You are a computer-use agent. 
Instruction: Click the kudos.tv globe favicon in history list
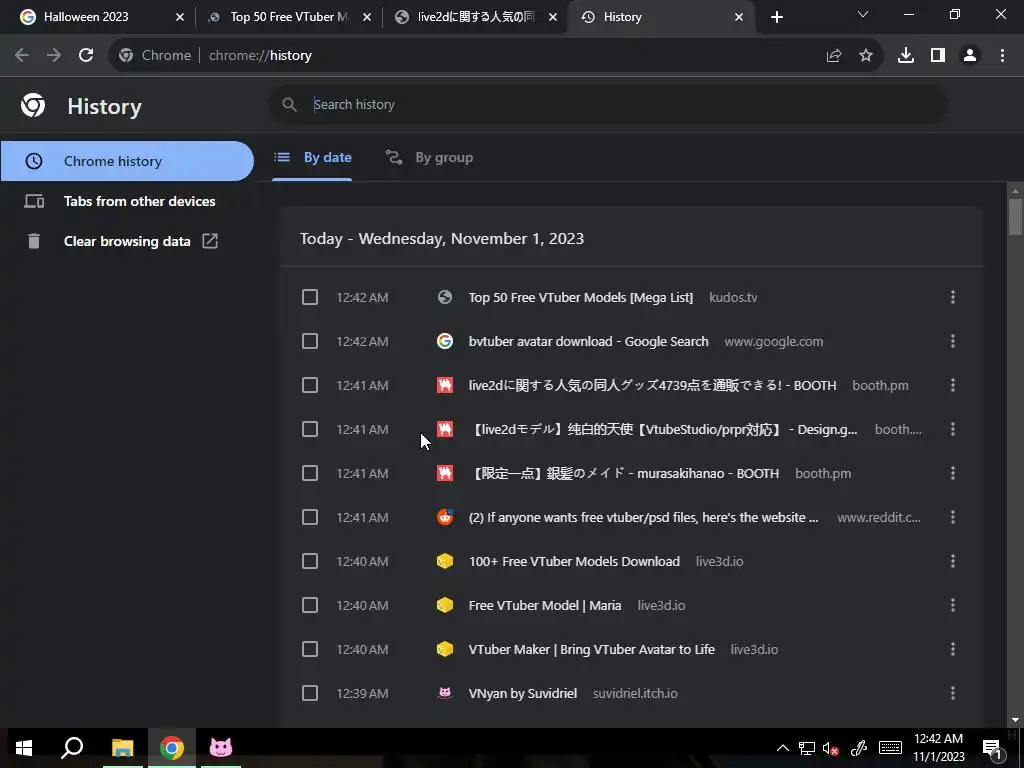tap(445, 297)
